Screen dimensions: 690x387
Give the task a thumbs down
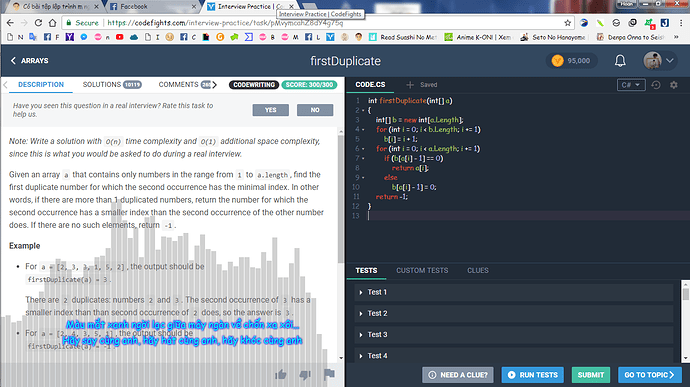[x=305, y=375]
